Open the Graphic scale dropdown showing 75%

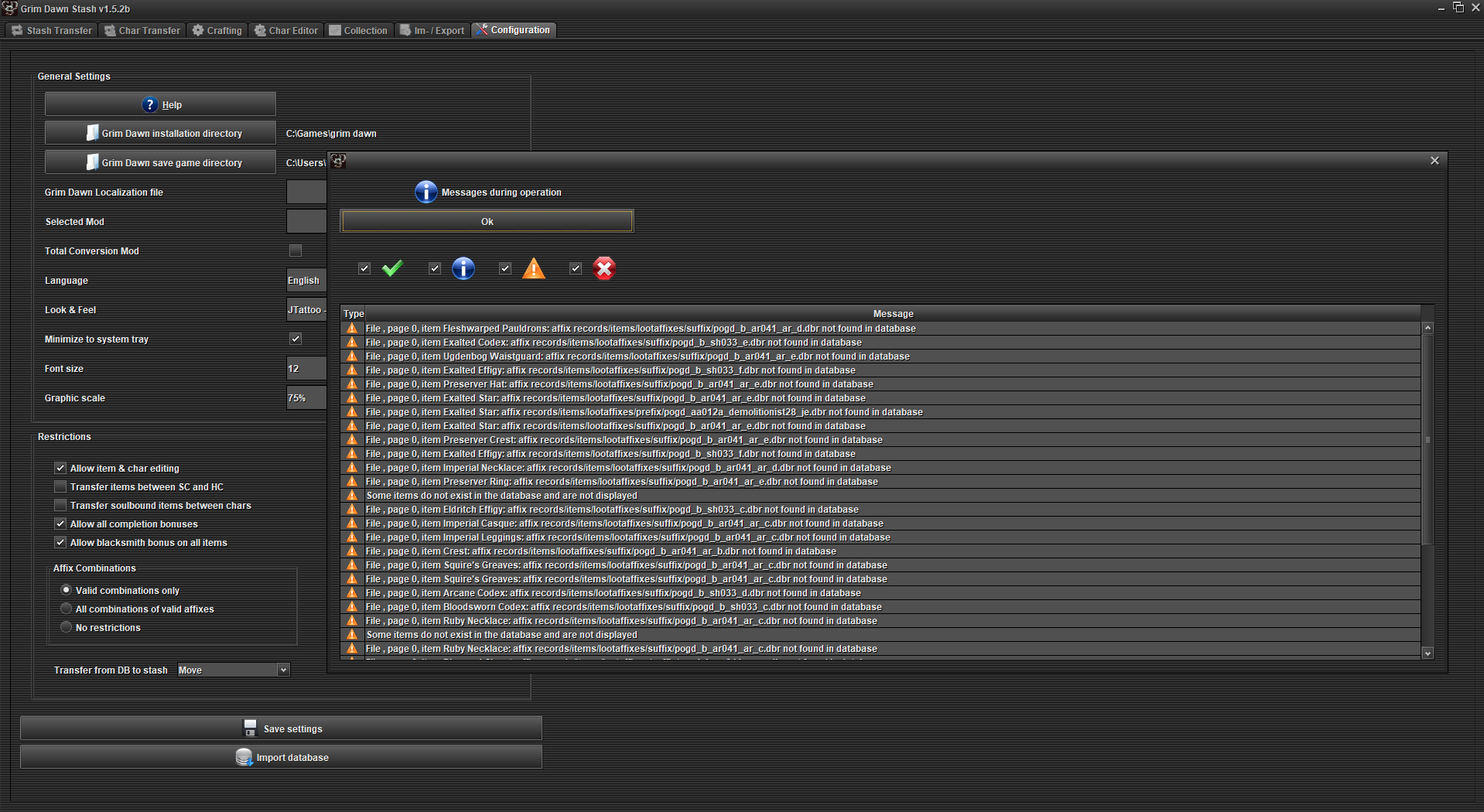[306, 397]
